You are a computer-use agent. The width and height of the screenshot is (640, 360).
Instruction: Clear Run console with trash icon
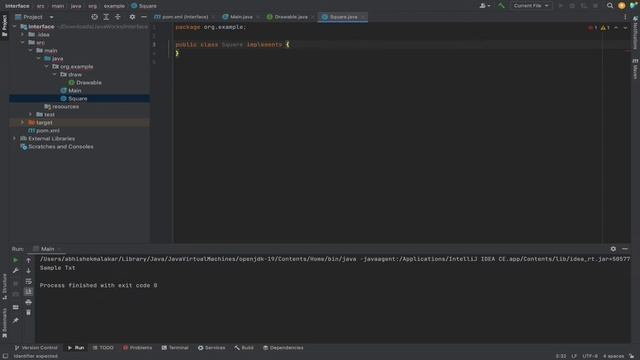28,312
